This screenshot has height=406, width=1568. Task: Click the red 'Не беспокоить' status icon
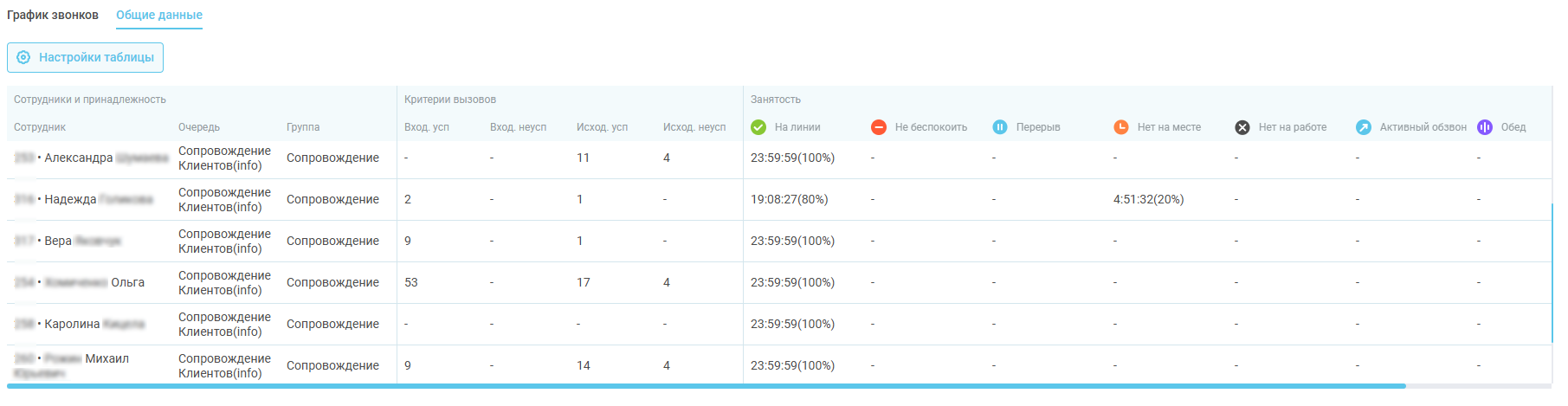pos(879,127)
